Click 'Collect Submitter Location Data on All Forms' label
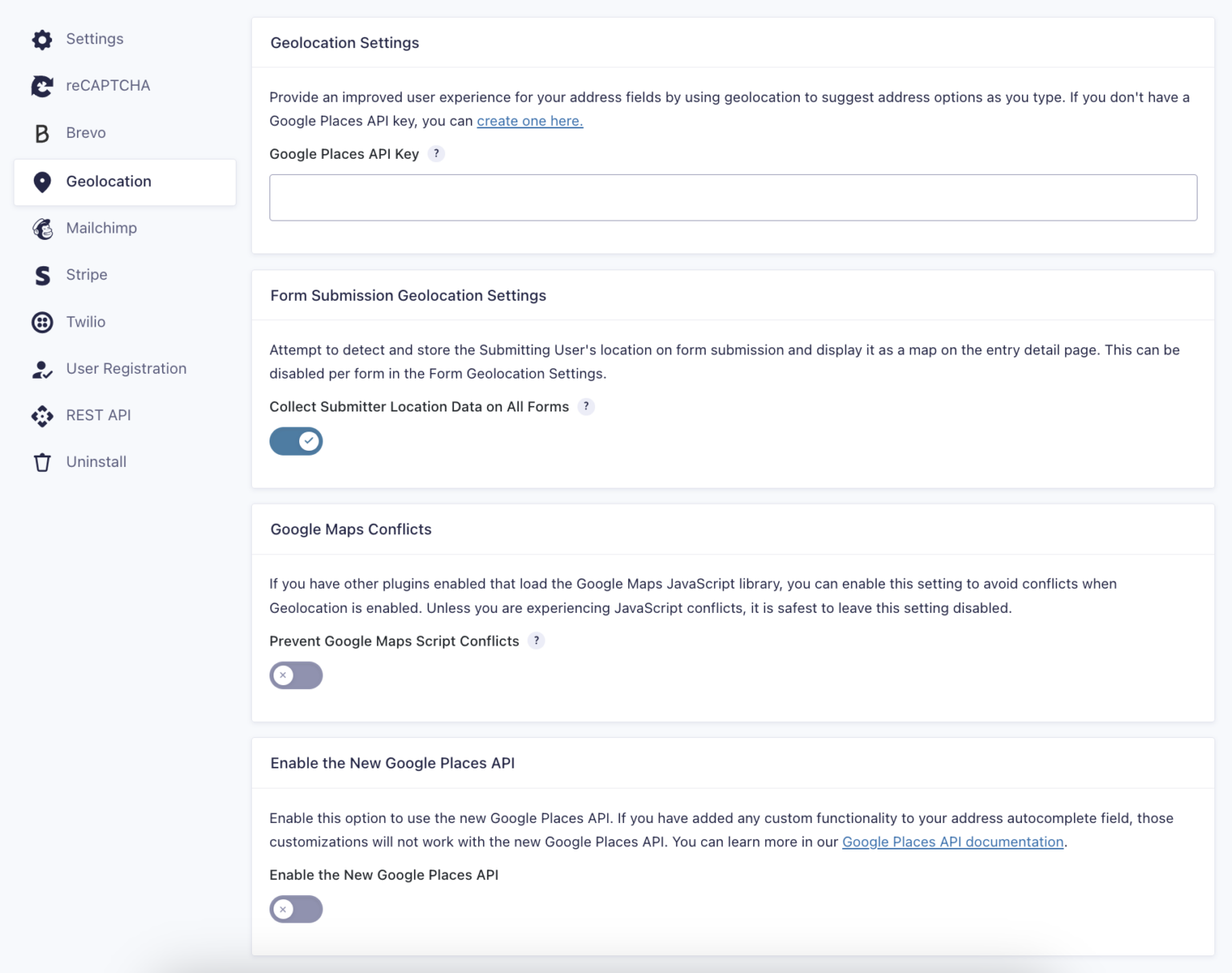 point(419,407)
